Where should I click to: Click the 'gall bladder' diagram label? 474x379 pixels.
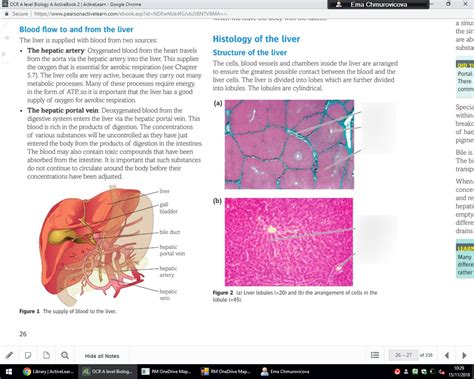tap(168, 208)
